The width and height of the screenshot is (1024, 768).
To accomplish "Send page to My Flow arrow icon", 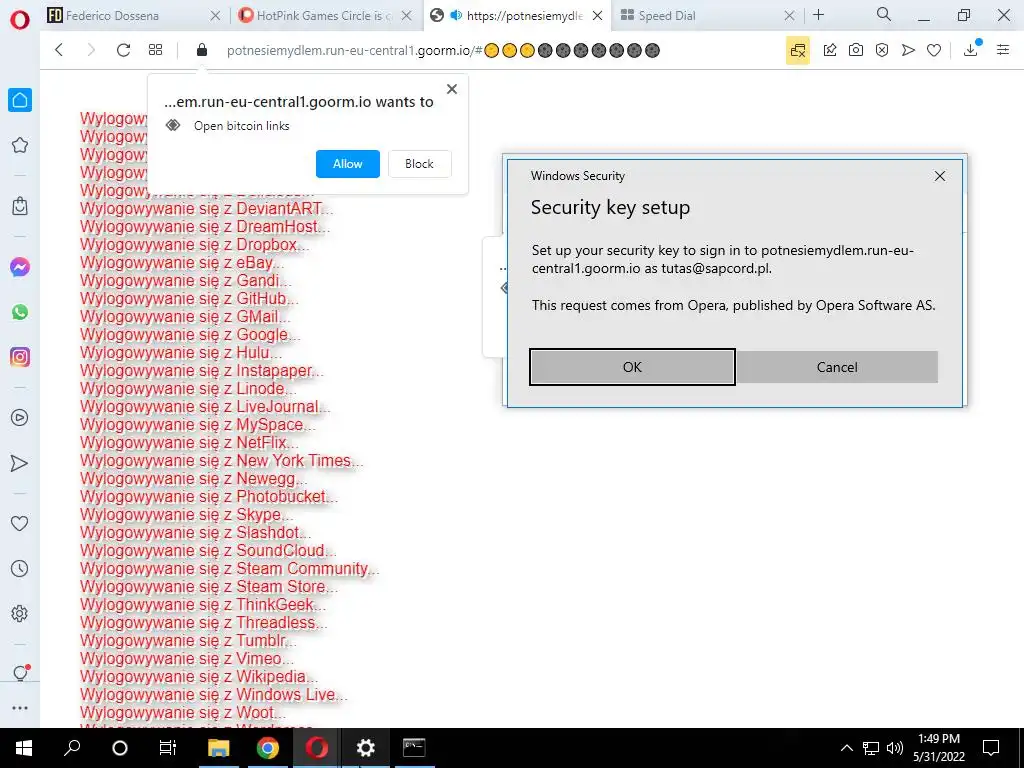I will [x=908, y=50].
